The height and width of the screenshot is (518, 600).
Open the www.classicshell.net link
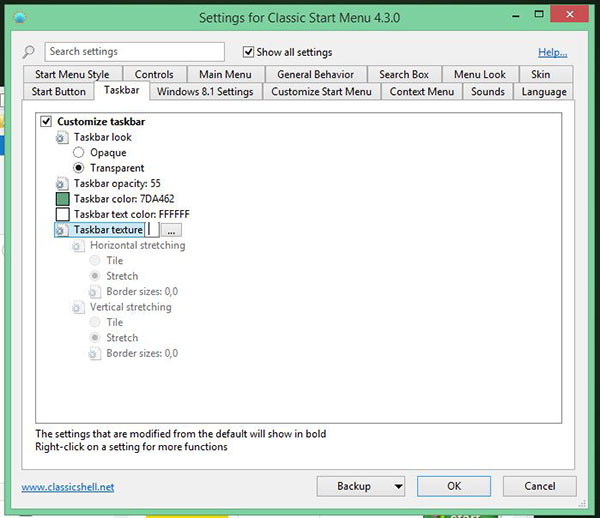68,487
